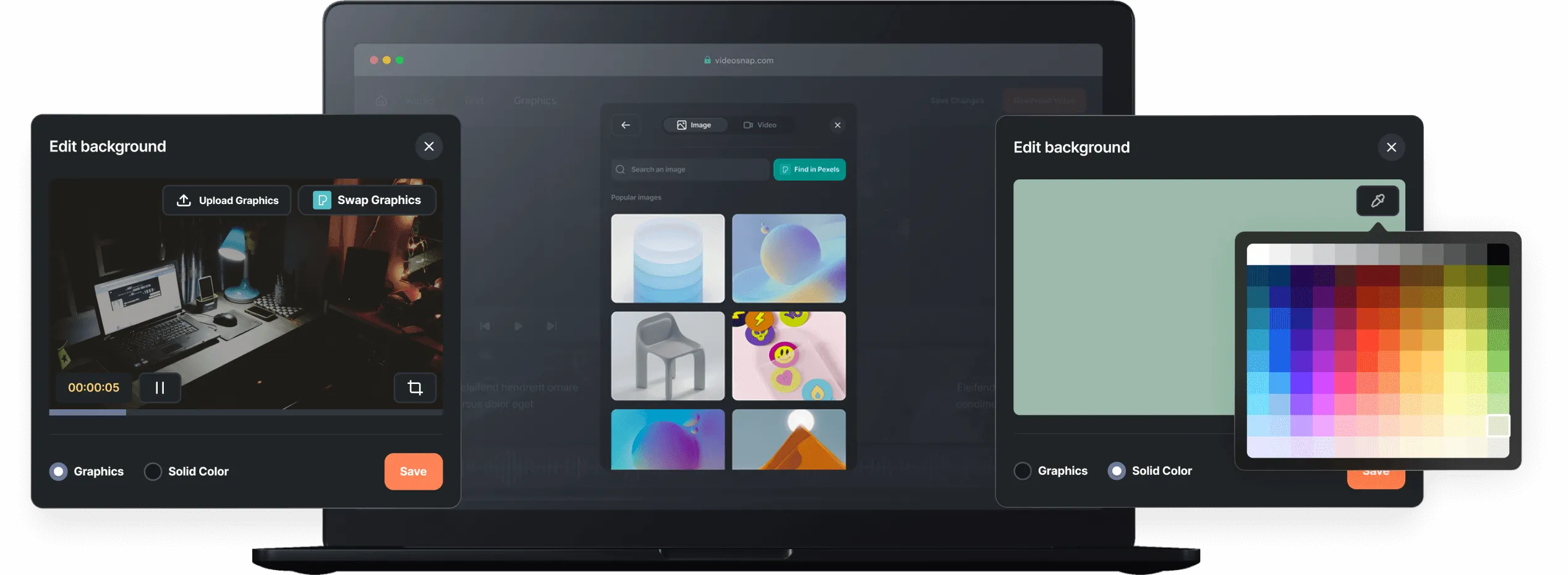Click the Swap Graphics button
This screenshot has height=575, width=1568.
point(367,200)
